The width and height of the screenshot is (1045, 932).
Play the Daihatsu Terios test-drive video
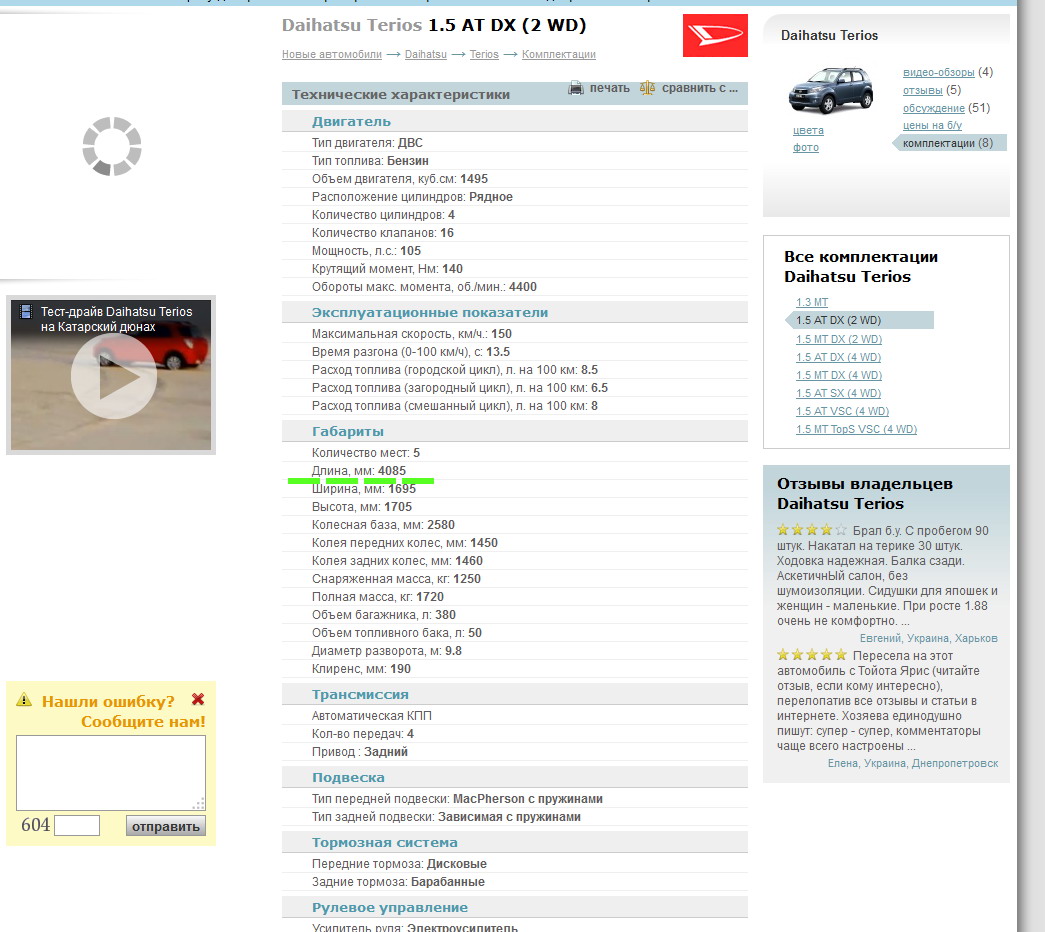pyautogui.click(x=113, y=376)
